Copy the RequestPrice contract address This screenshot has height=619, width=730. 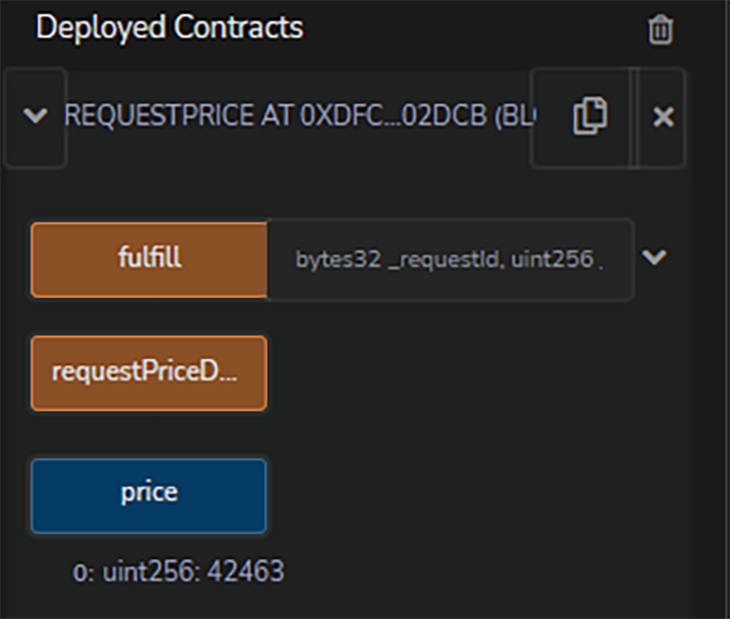(589, 117)
